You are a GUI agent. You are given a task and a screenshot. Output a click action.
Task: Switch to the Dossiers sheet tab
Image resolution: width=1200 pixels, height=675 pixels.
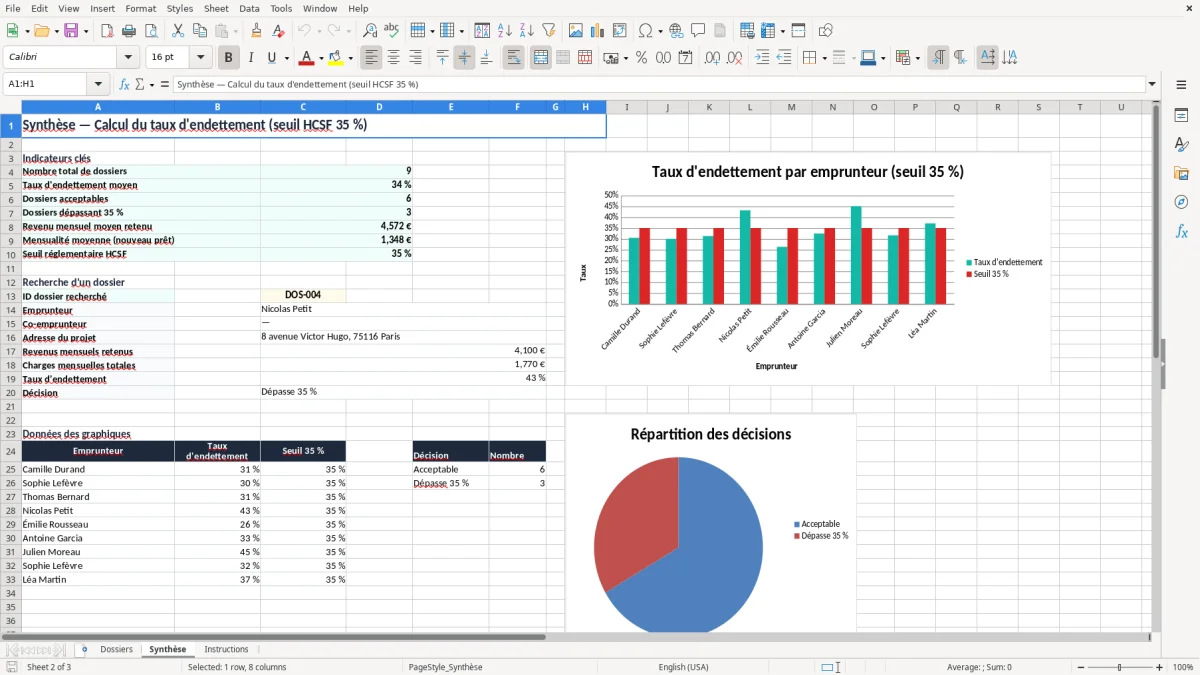click(x=116, y=649)
